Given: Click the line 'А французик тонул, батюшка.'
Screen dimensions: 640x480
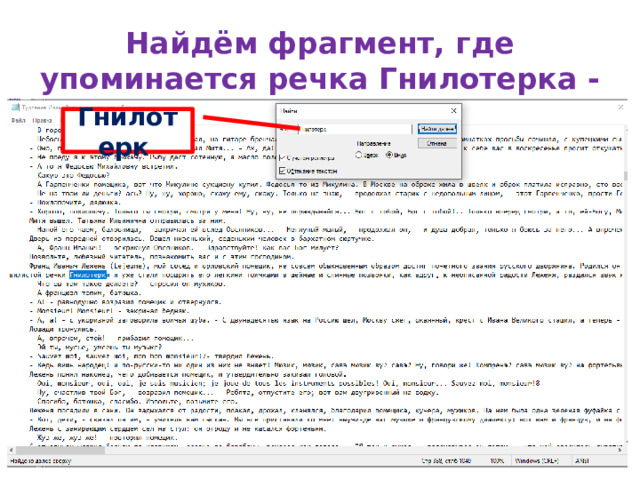Looking at the screenshot, I should [x=89, y=293].
